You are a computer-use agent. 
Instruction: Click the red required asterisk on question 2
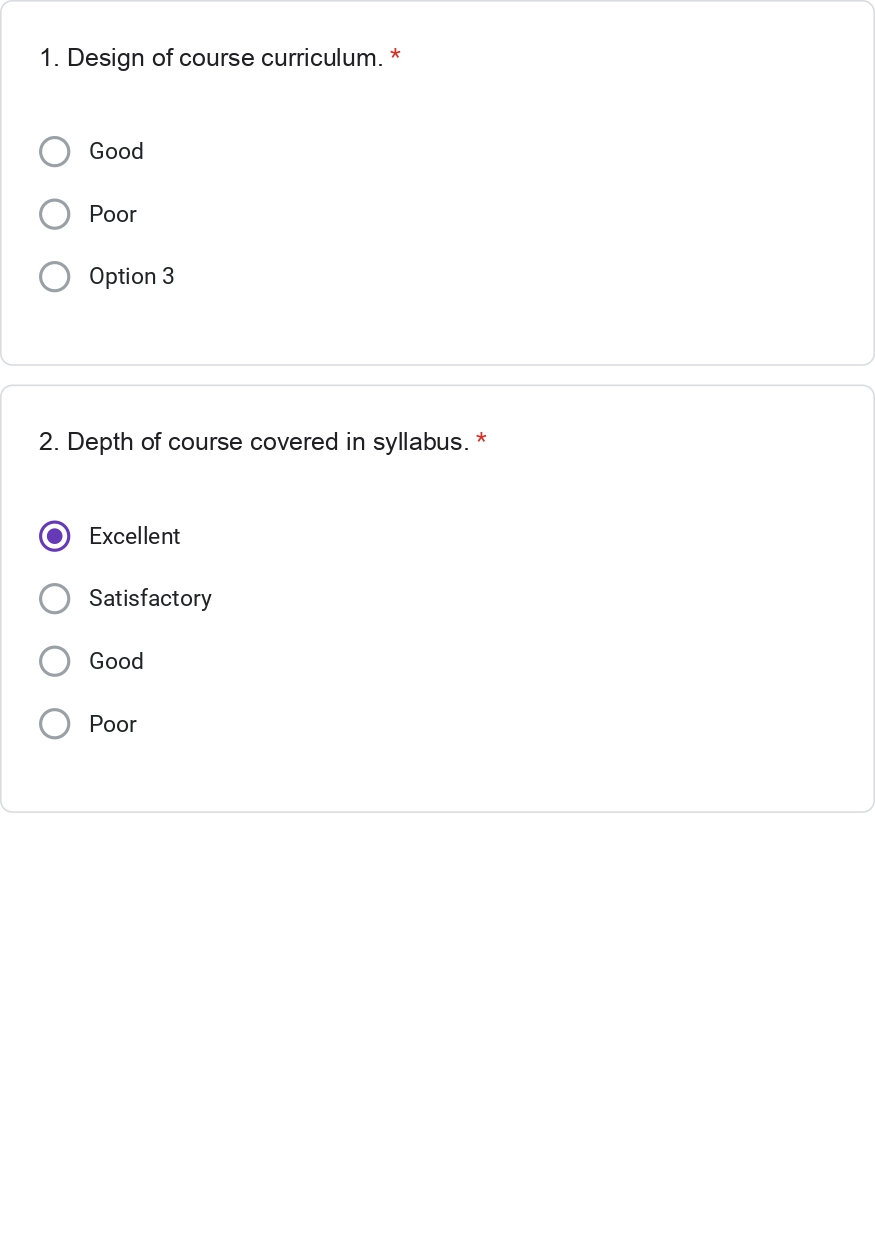coord(482,441)
